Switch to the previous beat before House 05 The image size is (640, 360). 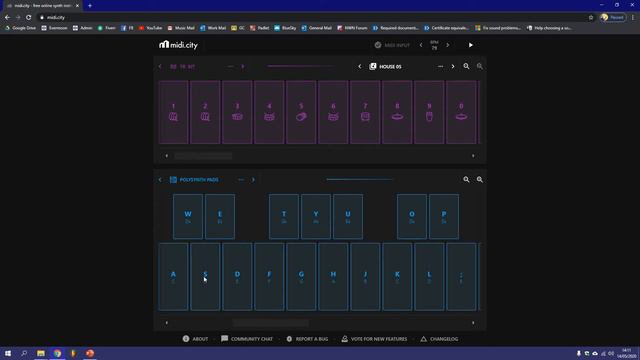(x=360, y=67)
